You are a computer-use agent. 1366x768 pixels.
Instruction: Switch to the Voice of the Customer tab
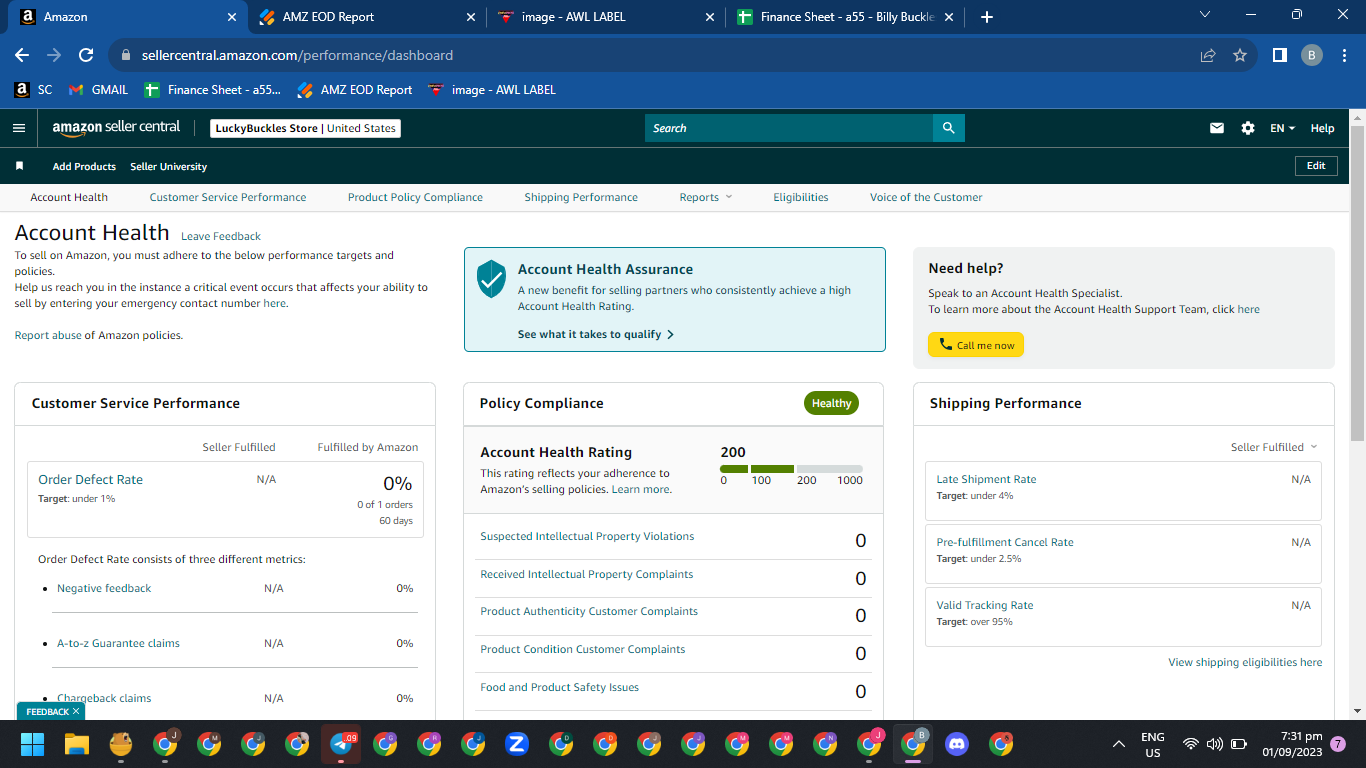(926, 197)
